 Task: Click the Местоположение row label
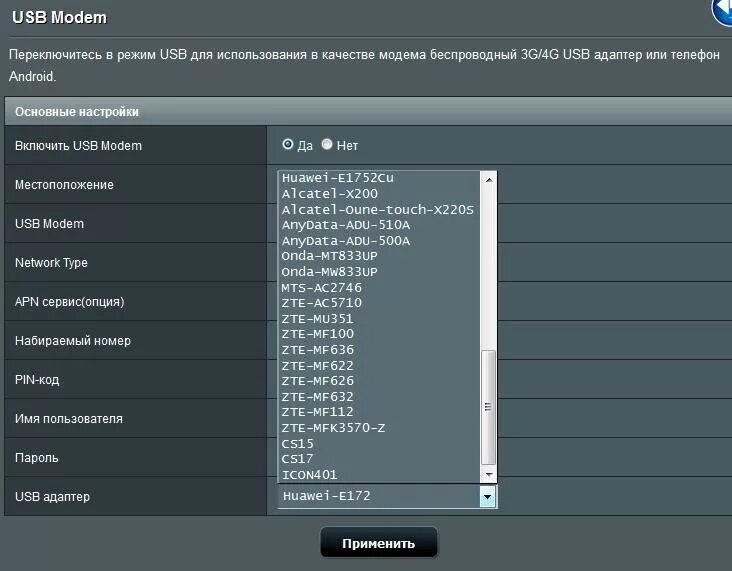(64, 185)
